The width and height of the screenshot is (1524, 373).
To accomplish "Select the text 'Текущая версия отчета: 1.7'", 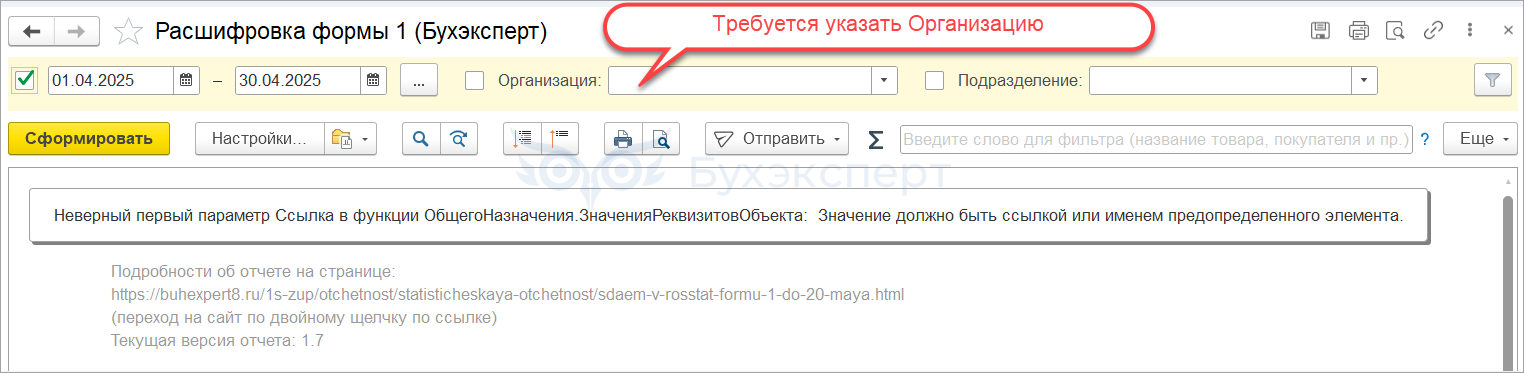I will (217, 341).
